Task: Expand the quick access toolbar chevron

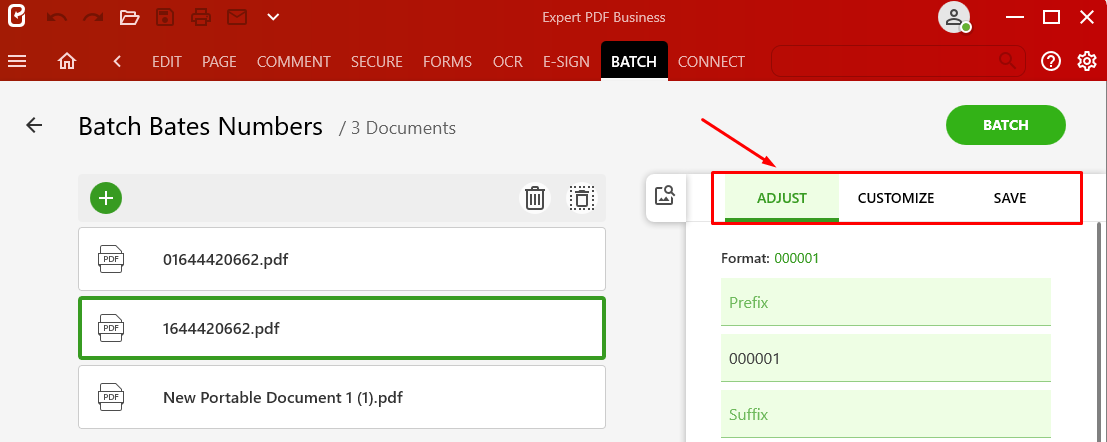Action: pyautogui.click(x=273, y=17)
